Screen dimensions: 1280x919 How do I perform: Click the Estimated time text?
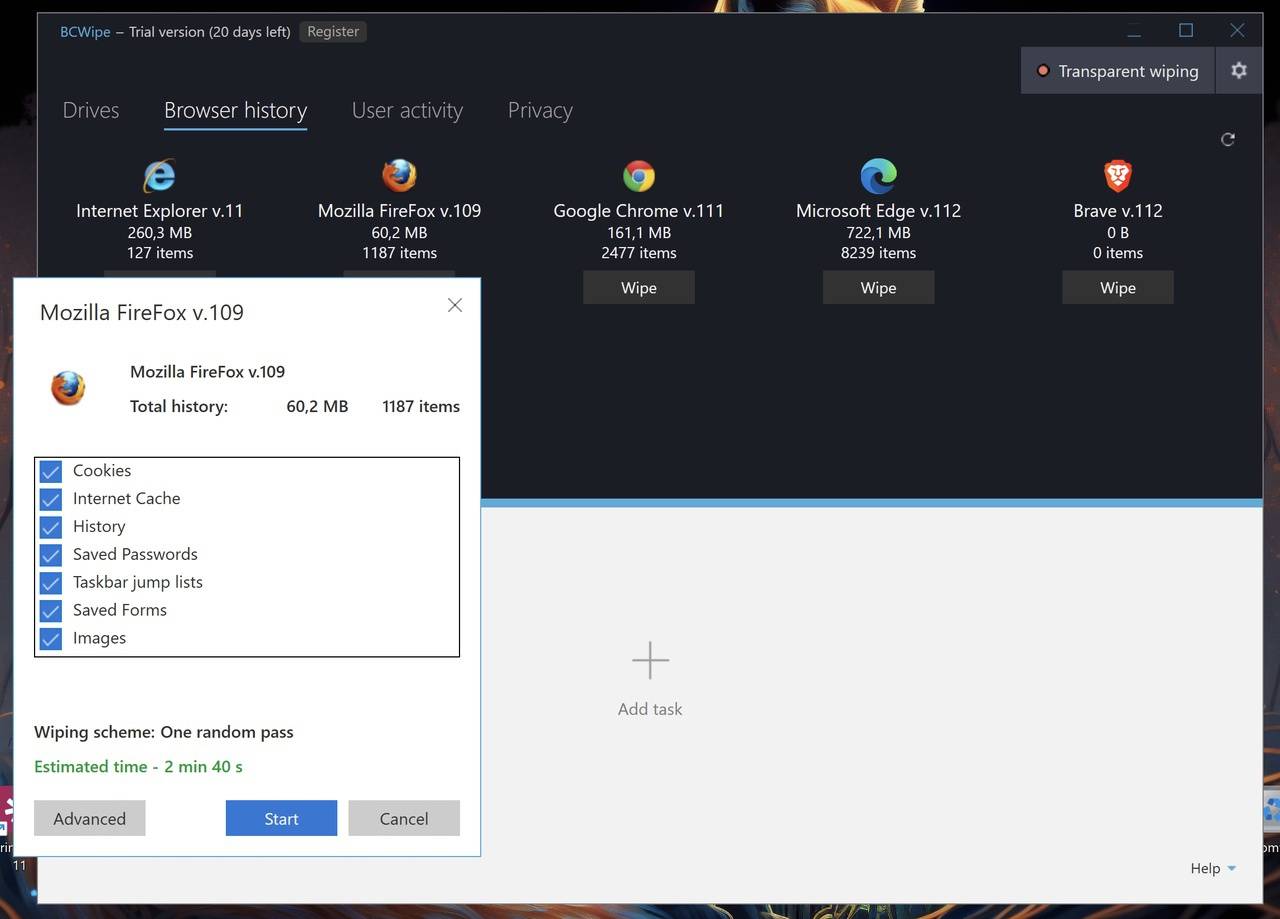138,767
